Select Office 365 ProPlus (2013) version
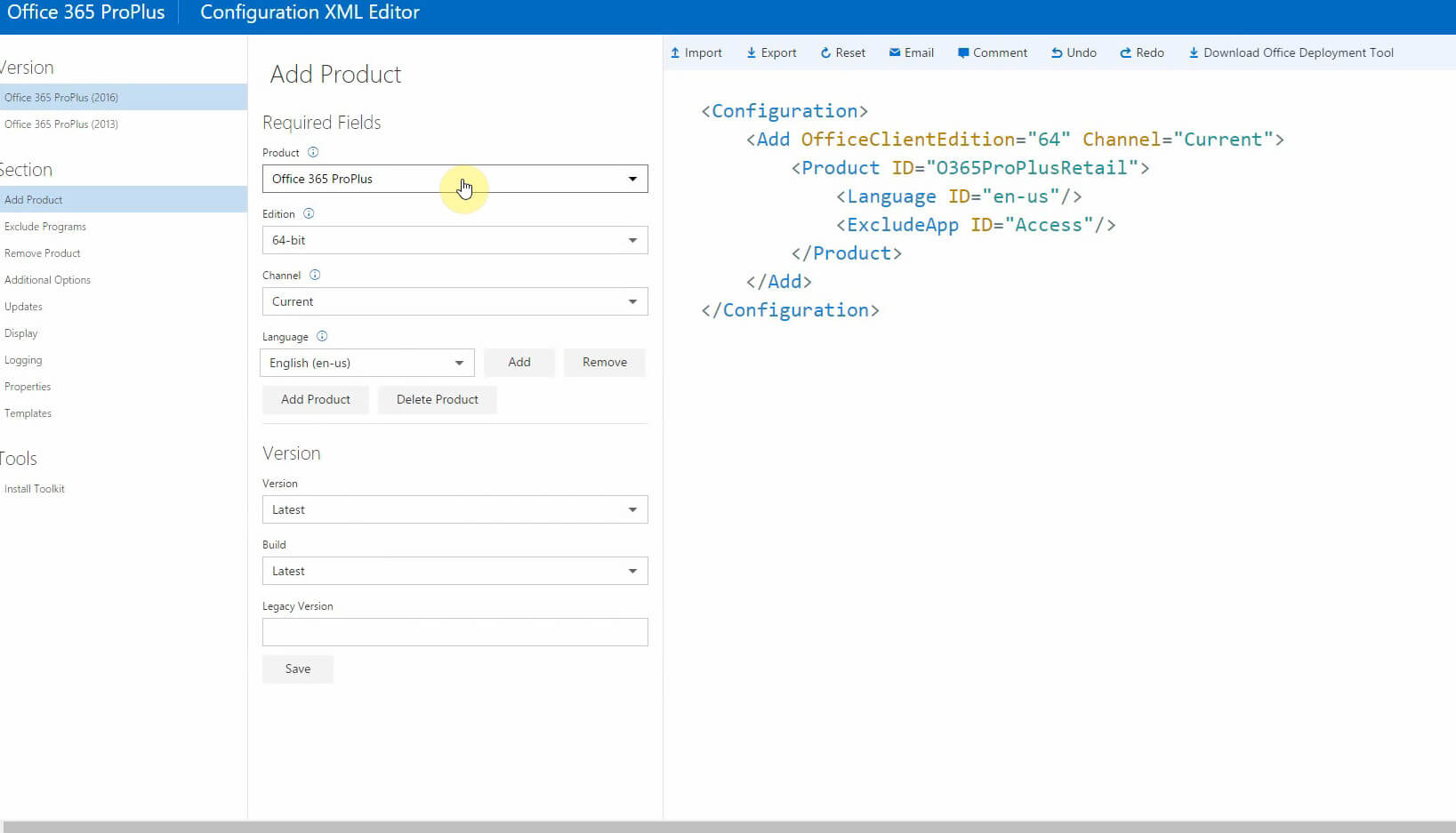 [124, 124]
